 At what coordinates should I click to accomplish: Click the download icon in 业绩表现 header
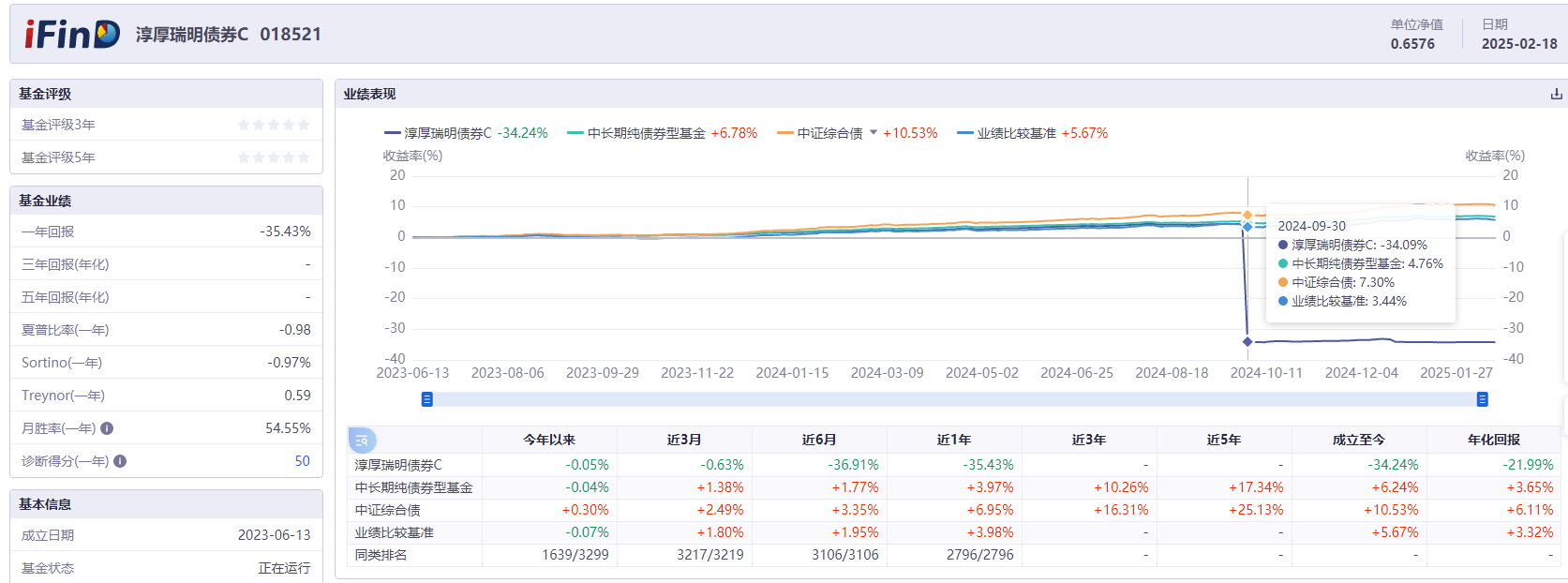tap(1556, 94)
